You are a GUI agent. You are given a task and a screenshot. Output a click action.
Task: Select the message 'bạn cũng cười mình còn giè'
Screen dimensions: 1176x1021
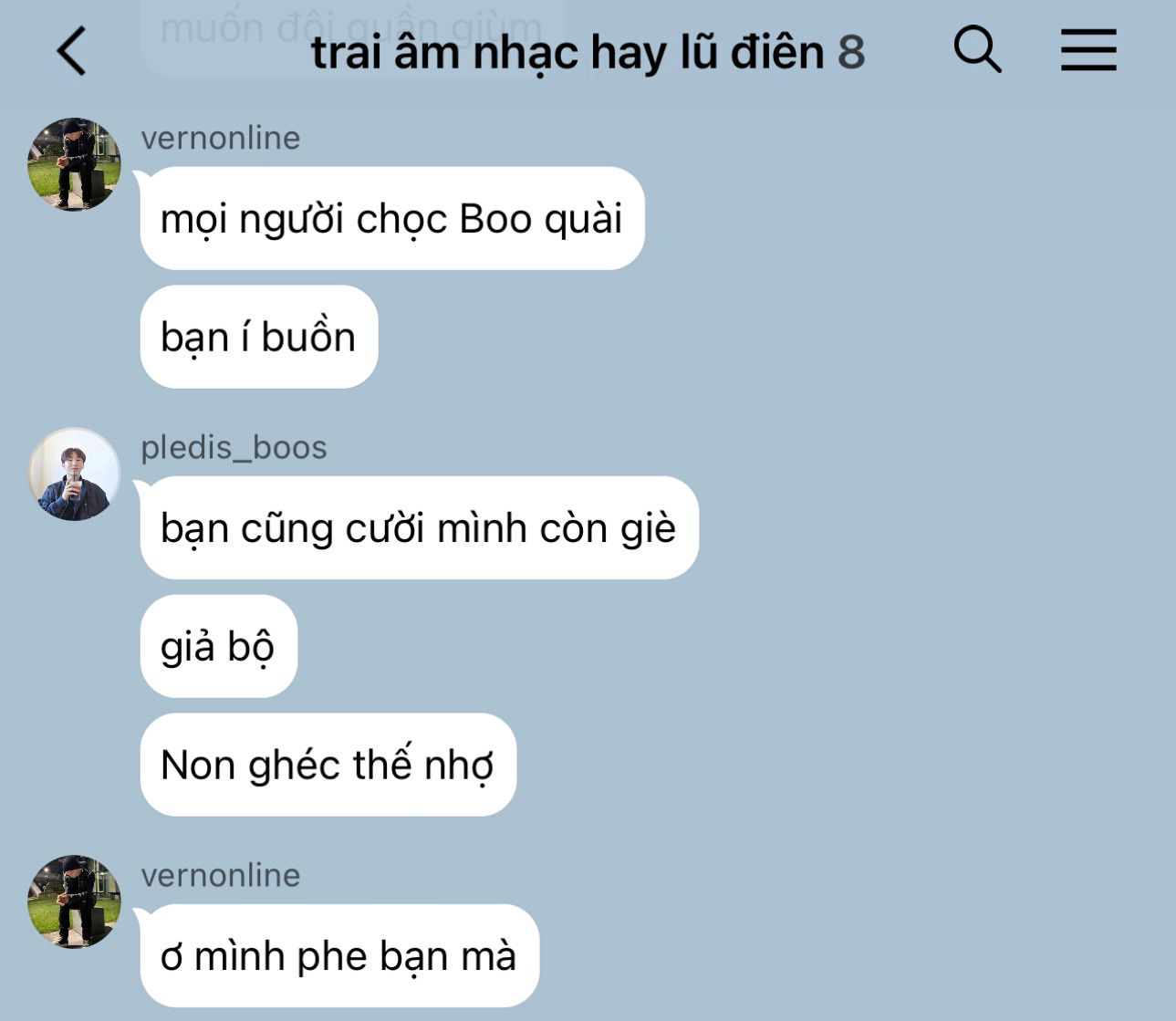pyautogui.click(x=420, y=527)
